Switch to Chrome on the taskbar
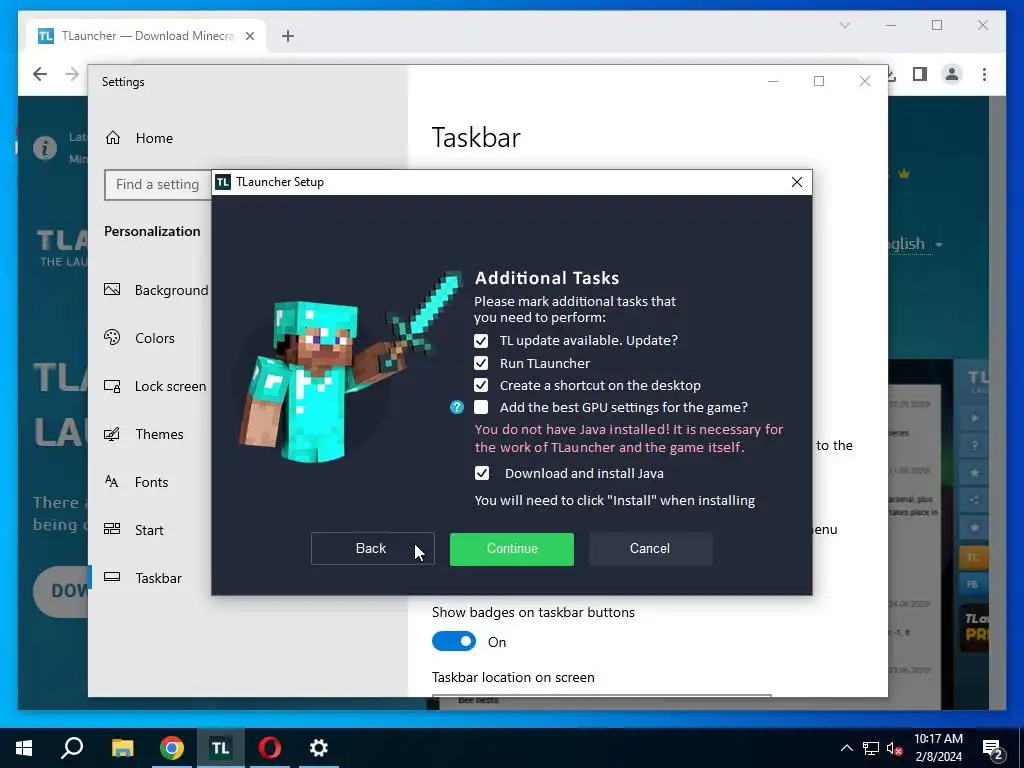The width and height of the screenshot is (1024, 768). [x=172, y=748]
